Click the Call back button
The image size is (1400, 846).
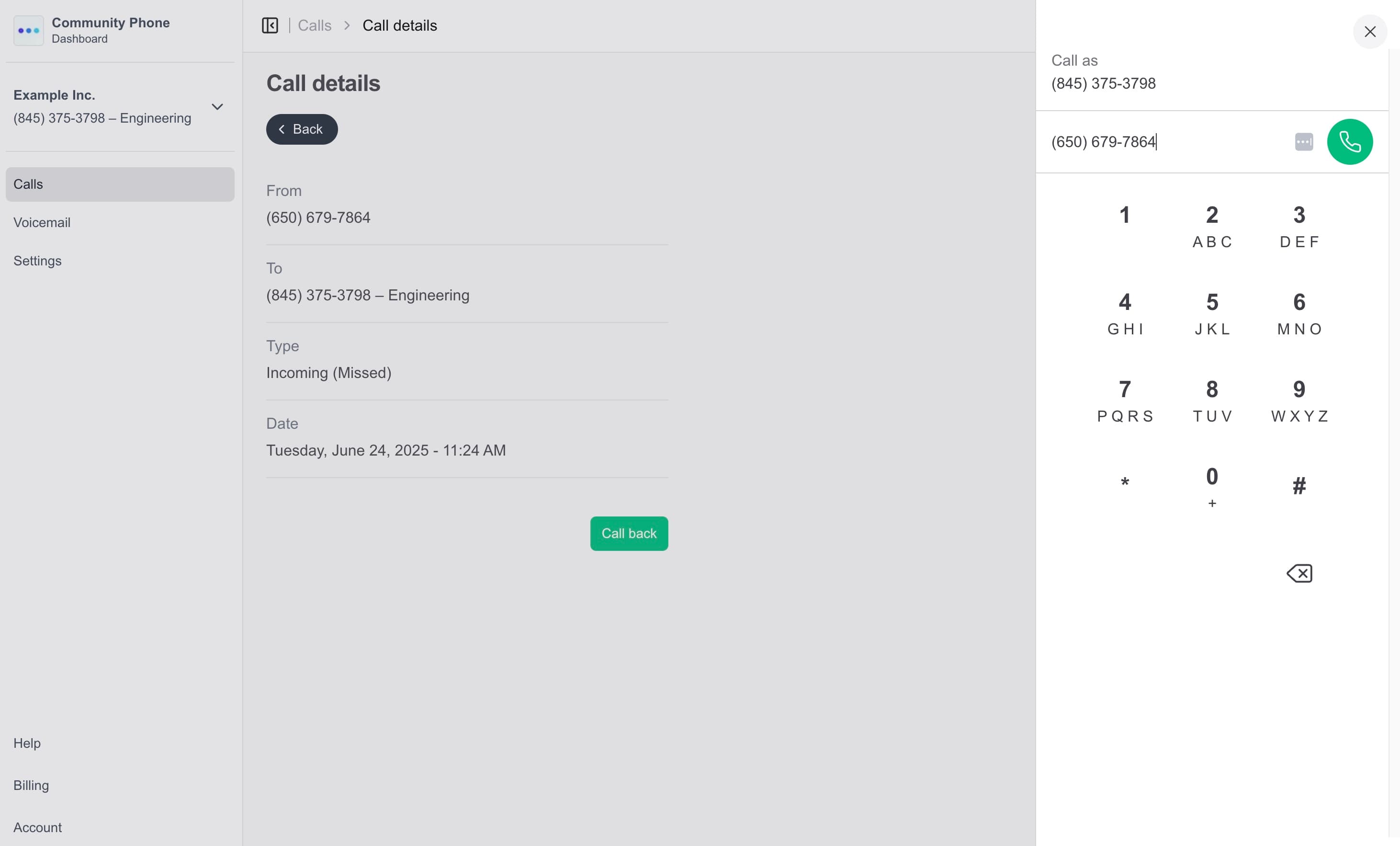(x=628, y=533)
